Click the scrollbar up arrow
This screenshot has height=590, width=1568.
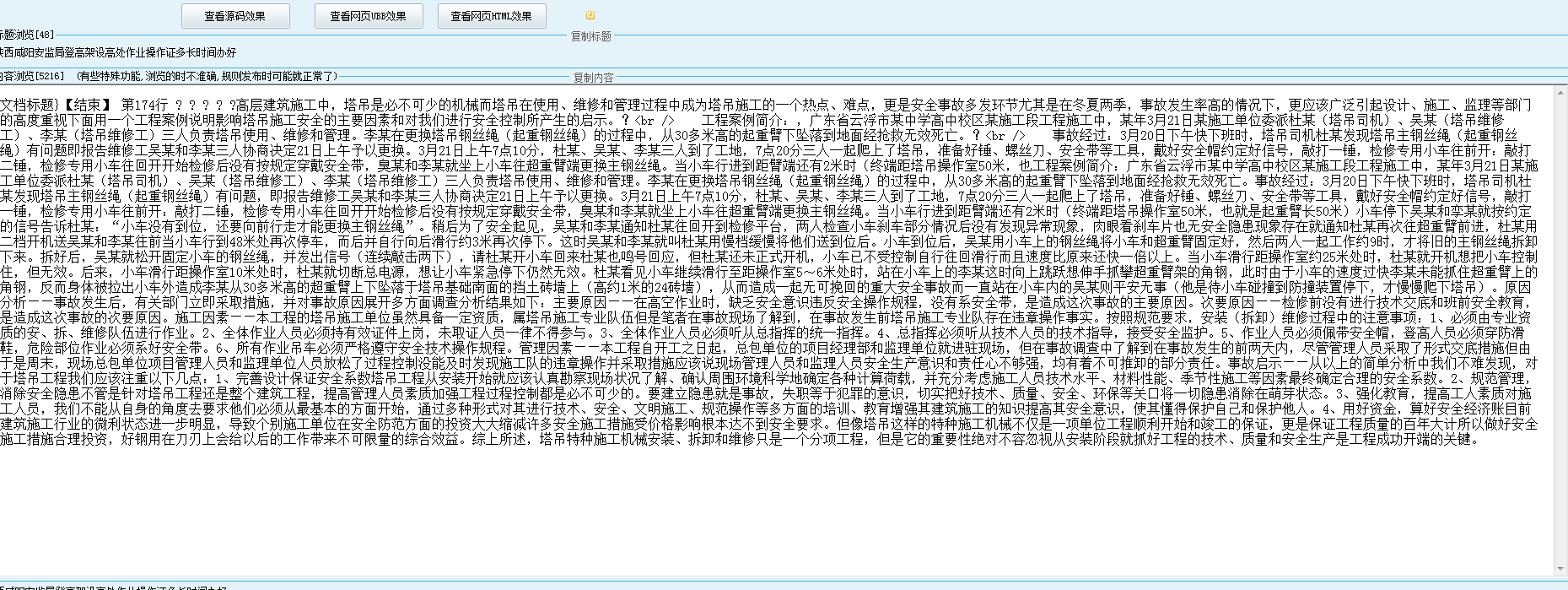tap(1561, 93)
